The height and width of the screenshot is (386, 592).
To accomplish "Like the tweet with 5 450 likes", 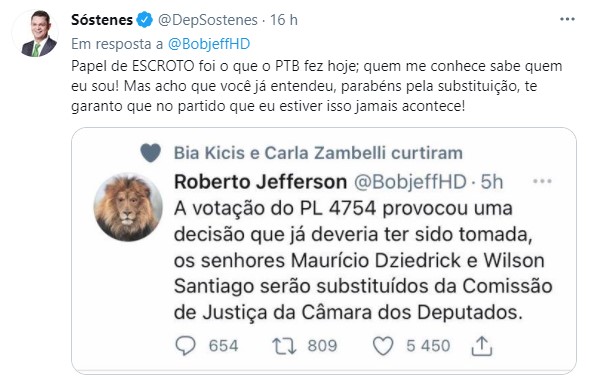I will pyautogui.click(x=383, y=346).
